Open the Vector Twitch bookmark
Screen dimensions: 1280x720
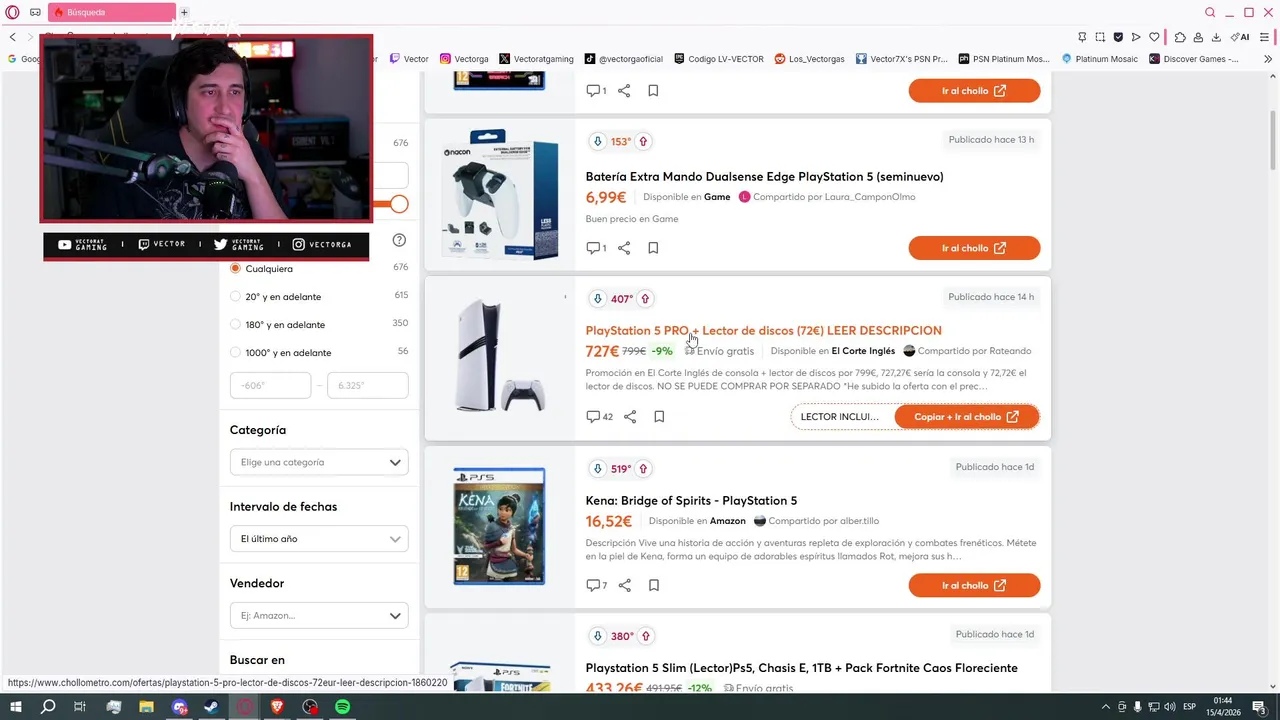point(409,59)
